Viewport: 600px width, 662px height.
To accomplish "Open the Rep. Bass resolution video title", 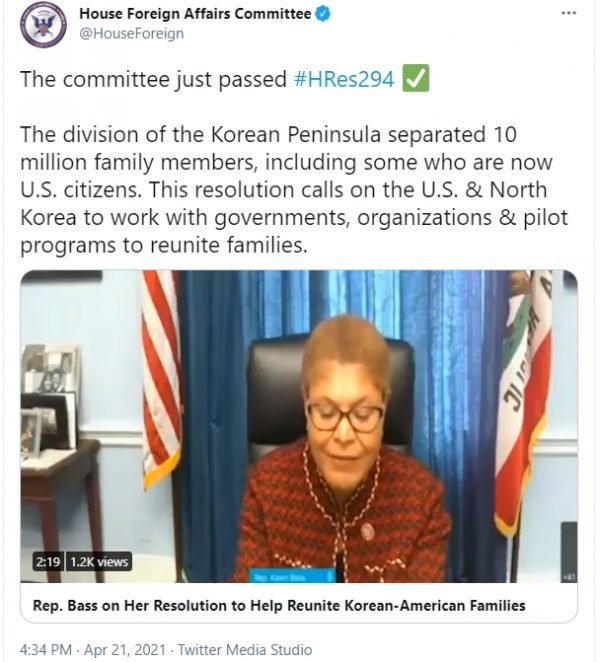I will [279, 606].
